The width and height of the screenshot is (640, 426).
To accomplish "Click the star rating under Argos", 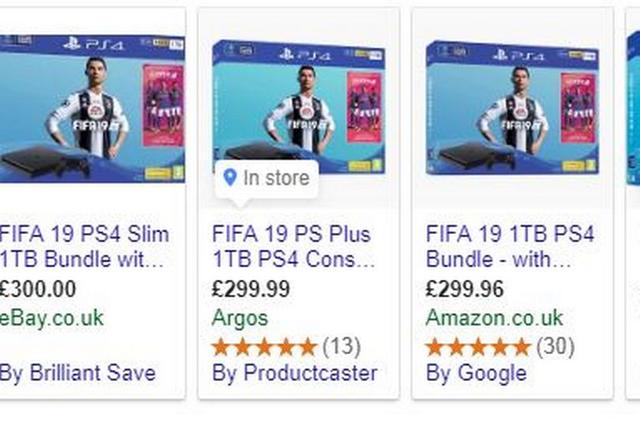I will 264,347.
